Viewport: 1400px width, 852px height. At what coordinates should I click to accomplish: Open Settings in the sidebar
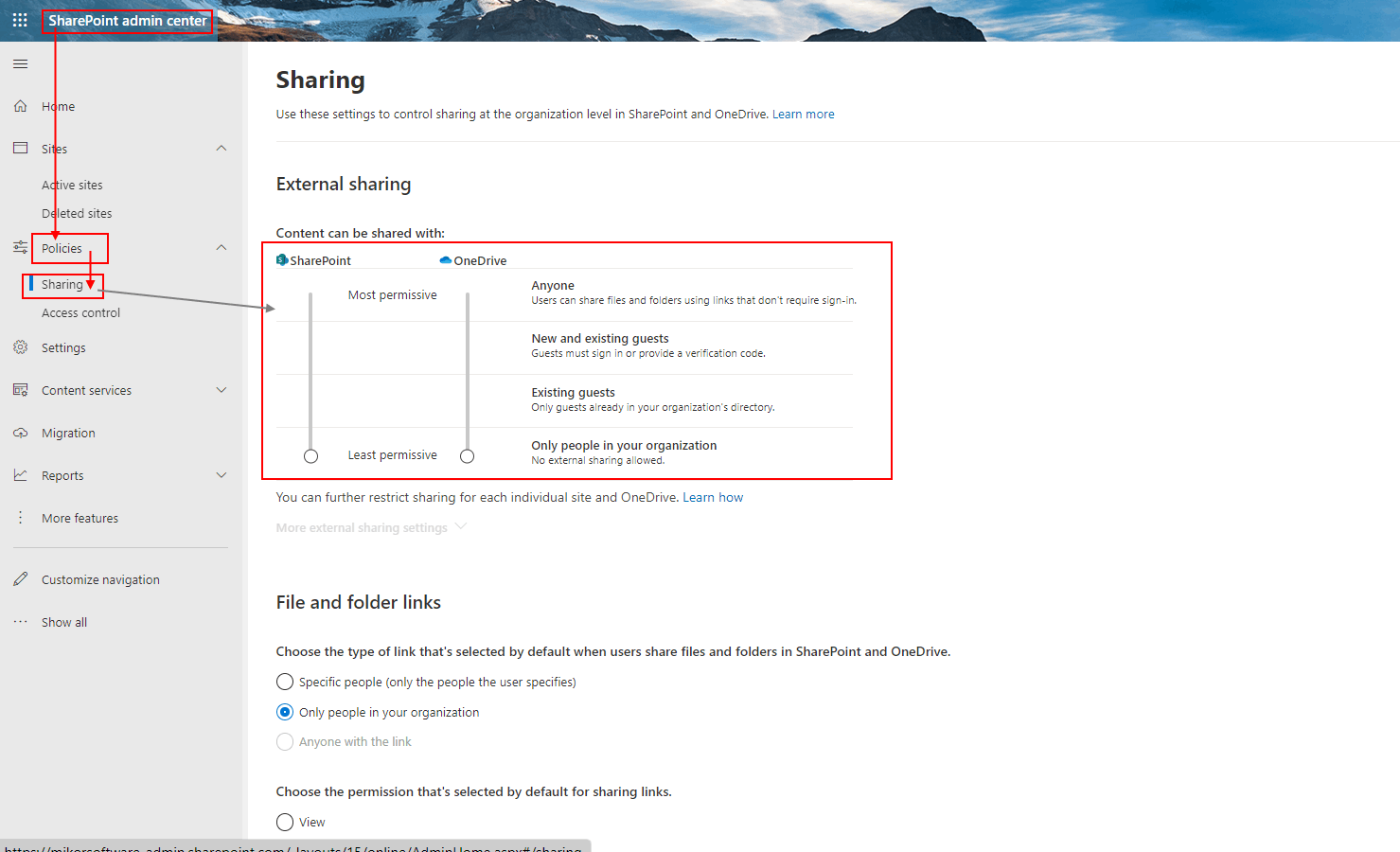tap(63, 348)
